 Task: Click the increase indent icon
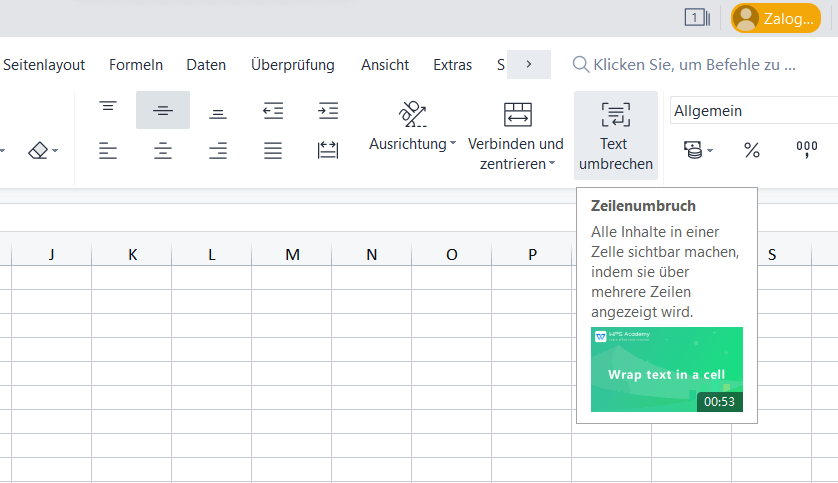[x=327, y=110]
